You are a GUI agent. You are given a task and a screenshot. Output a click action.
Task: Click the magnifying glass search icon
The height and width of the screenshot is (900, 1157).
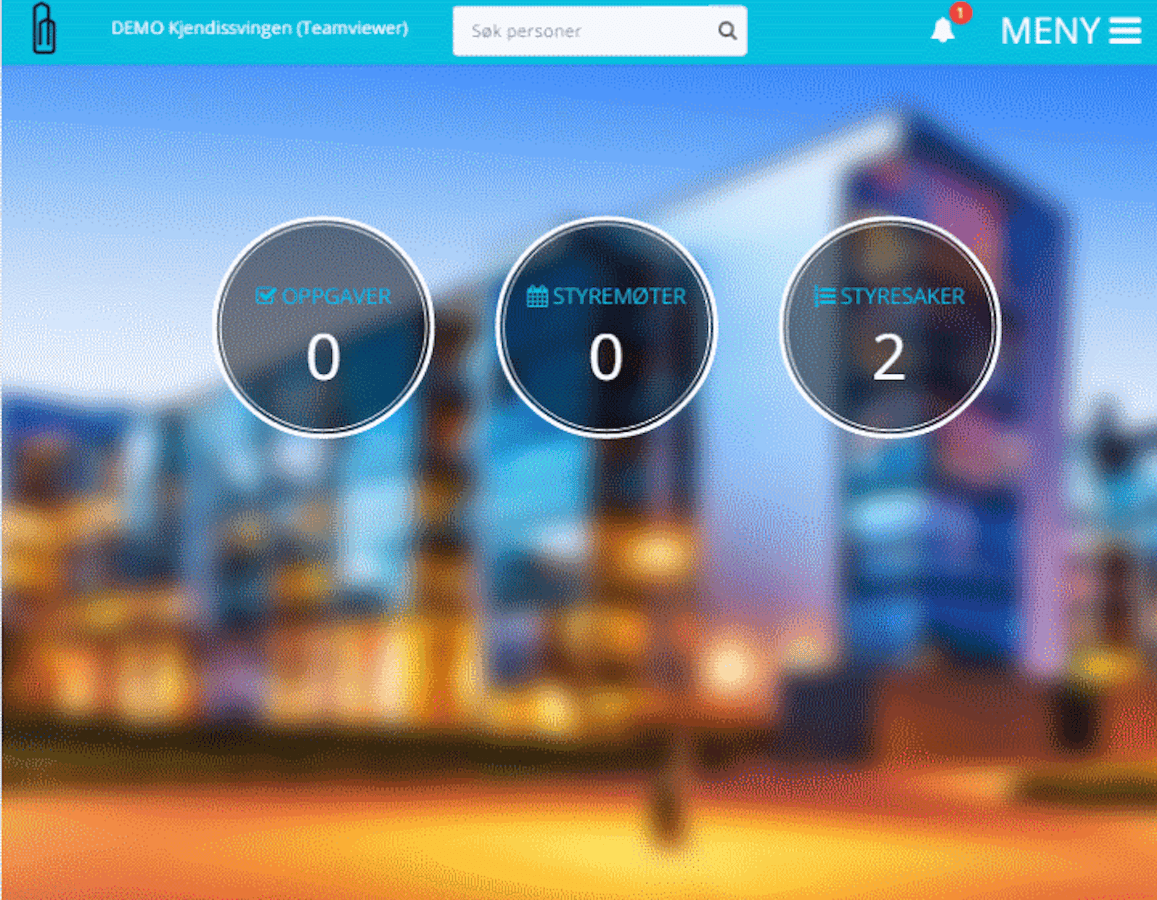tap(727, 31)
